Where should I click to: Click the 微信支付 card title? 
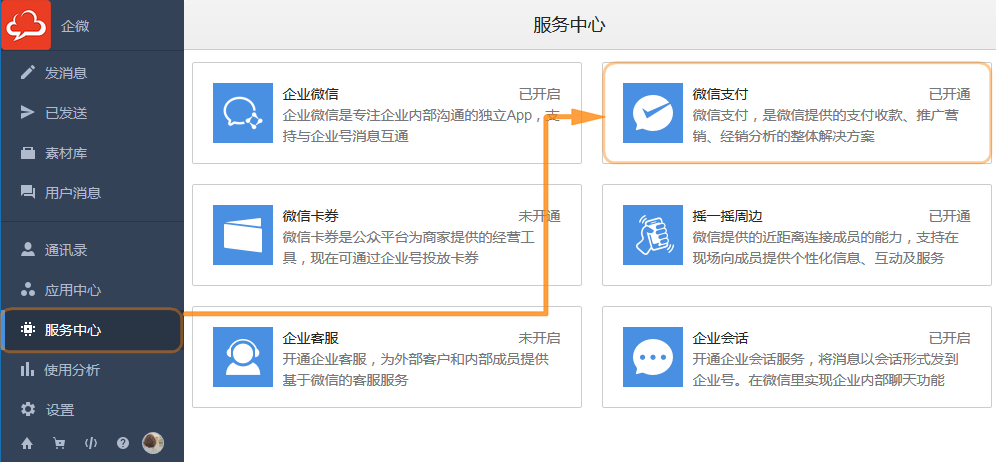click(720, 94)
